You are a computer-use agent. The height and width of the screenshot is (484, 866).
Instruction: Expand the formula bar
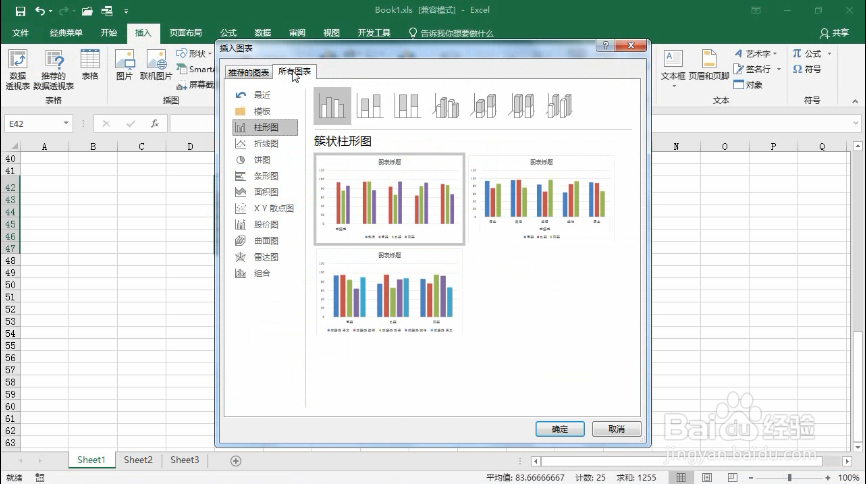pyautogui.click(x=856, y=123)
